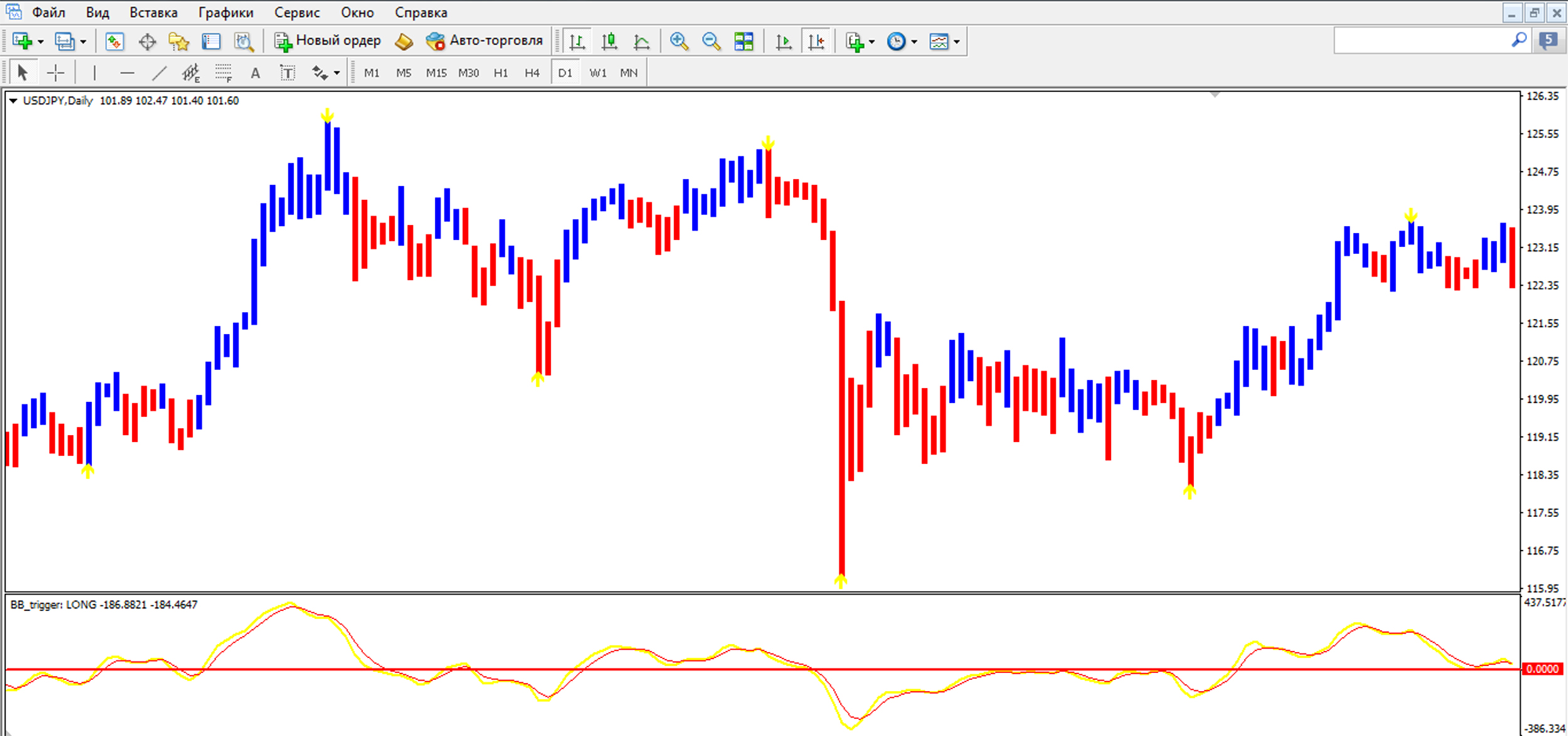Switch chart to Line Chart mode
The height and width of the screenshot is (736, 1568).
(x=641, y=42)
